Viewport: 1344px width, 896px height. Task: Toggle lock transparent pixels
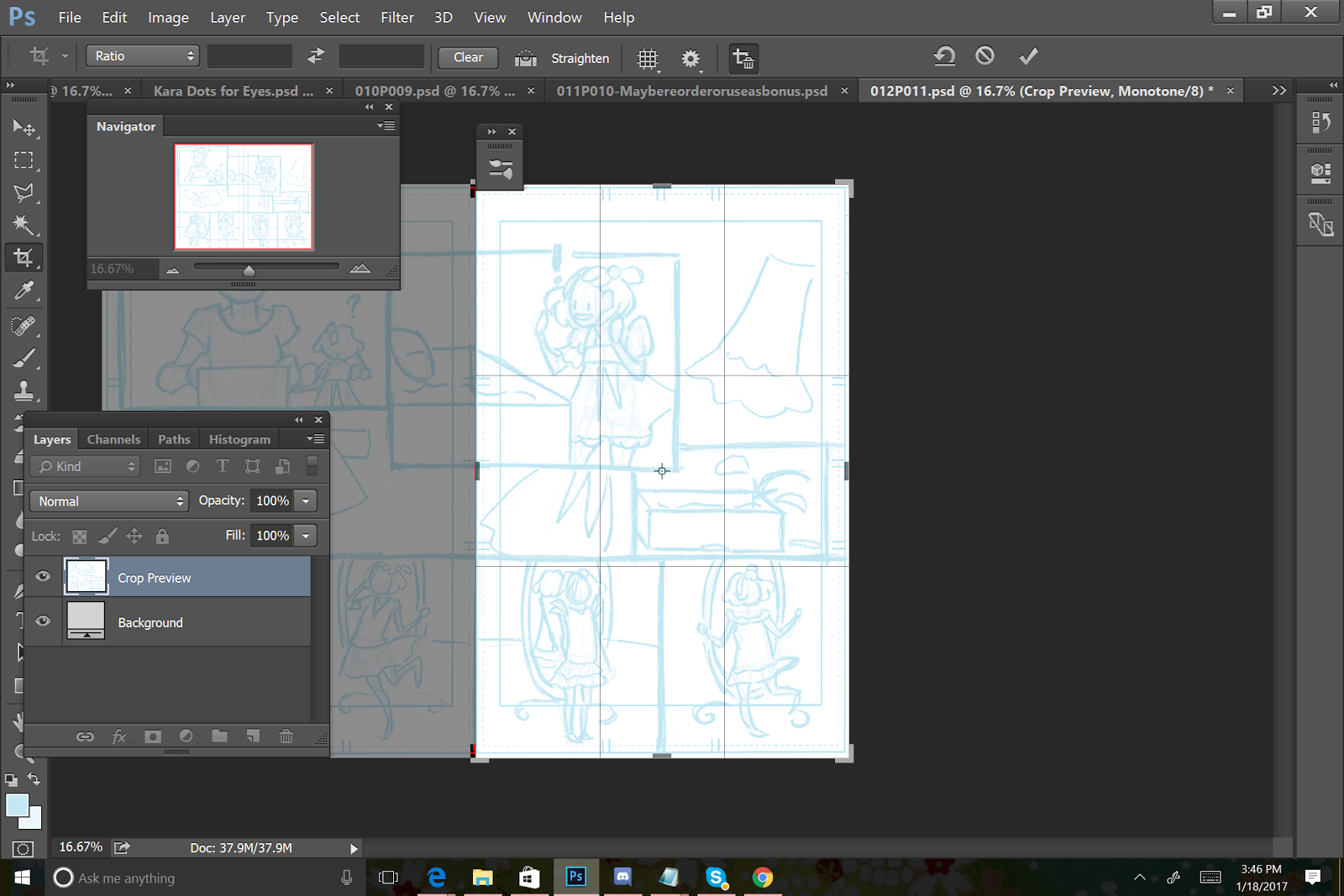pos(79,537)
